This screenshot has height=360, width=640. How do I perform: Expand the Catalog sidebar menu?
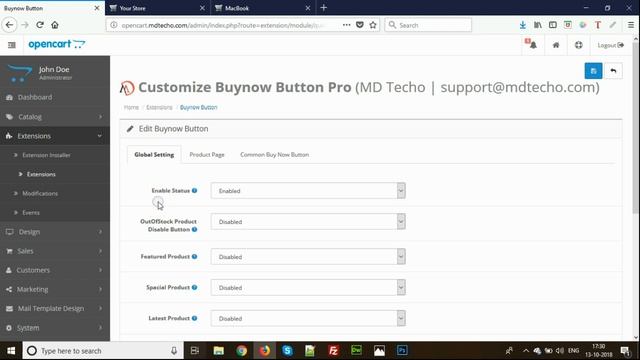click(x=55, y=117)
